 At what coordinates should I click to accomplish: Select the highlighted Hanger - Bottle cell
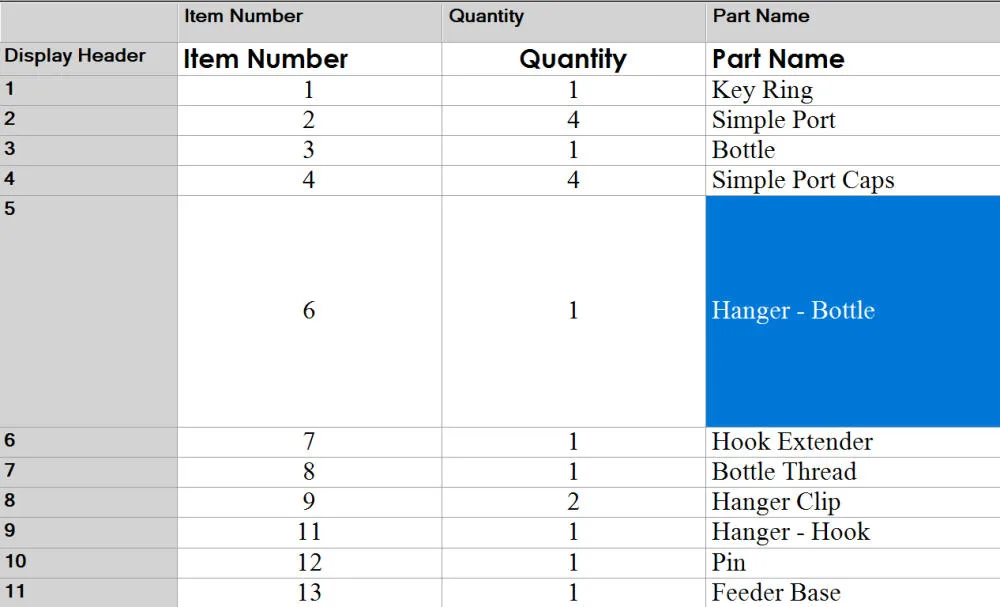[853, 311]
